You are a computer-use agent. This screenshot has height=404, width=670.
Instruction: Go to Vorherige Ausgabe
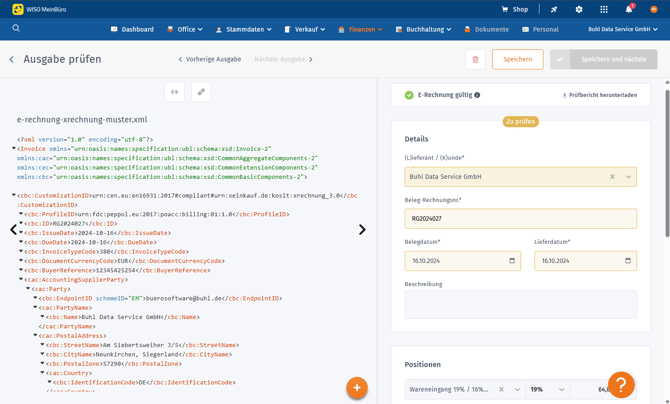210,59
